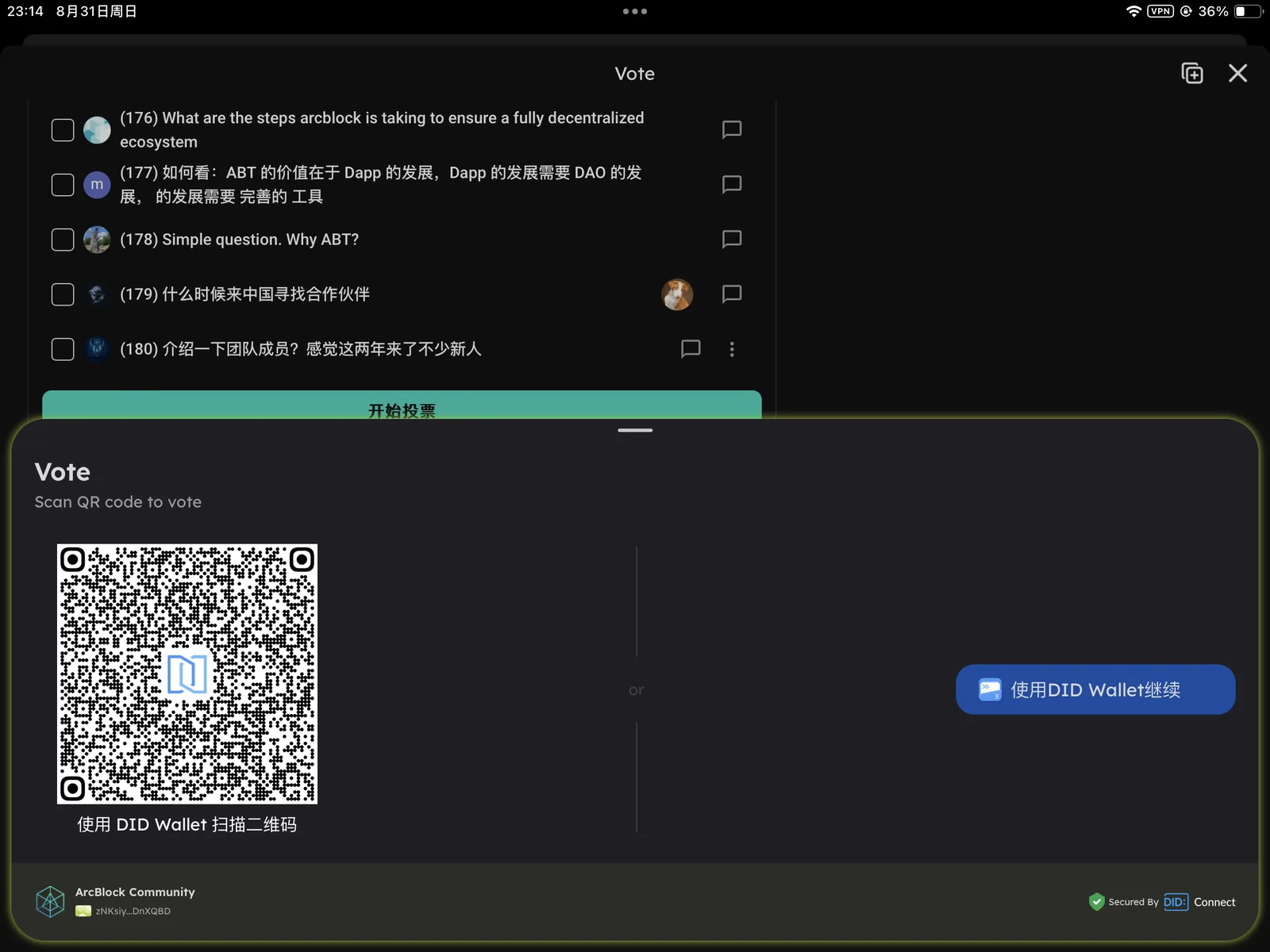
Task: Click 使用DID Wallet继续 button
Action: point(1095,689)
